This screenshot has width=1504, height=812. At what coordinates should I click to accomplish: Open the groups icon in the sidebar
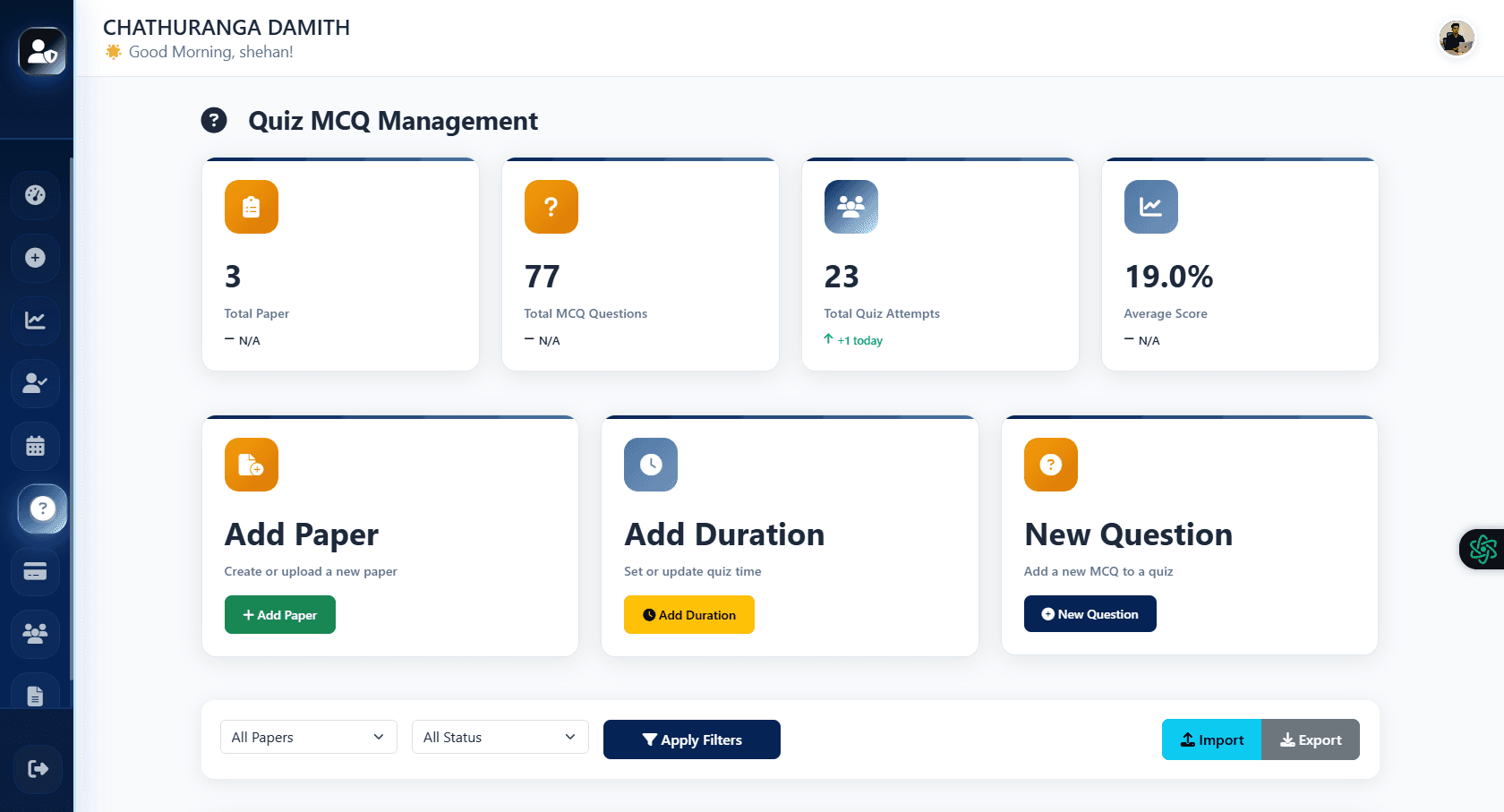click(35, 634)
